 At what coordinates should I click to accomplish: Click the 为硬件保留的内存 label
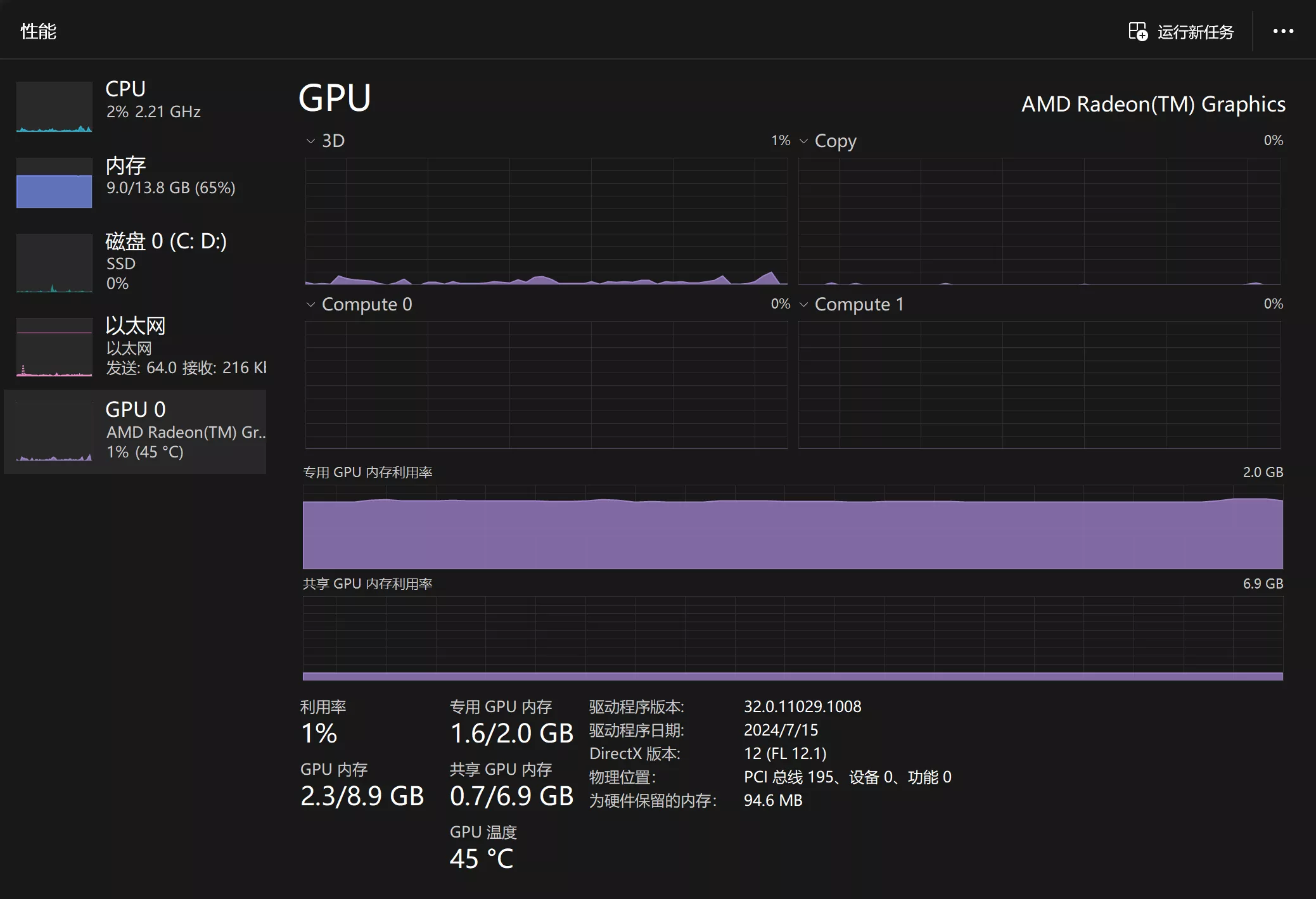coord(653,800)
